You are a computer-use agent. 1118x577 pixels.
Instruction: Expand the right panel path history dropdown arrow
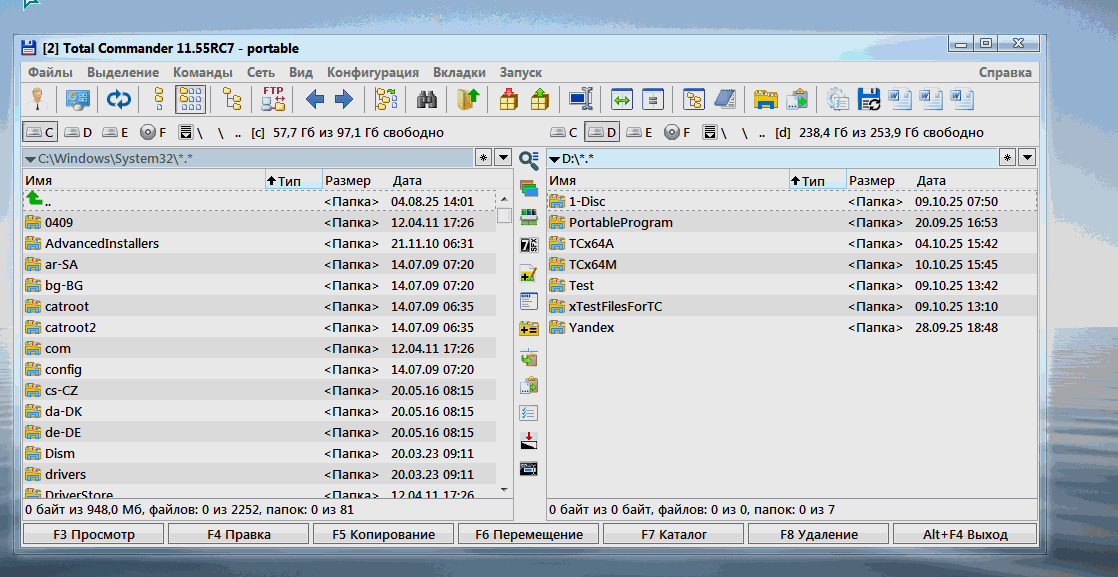coord(1027,158)
